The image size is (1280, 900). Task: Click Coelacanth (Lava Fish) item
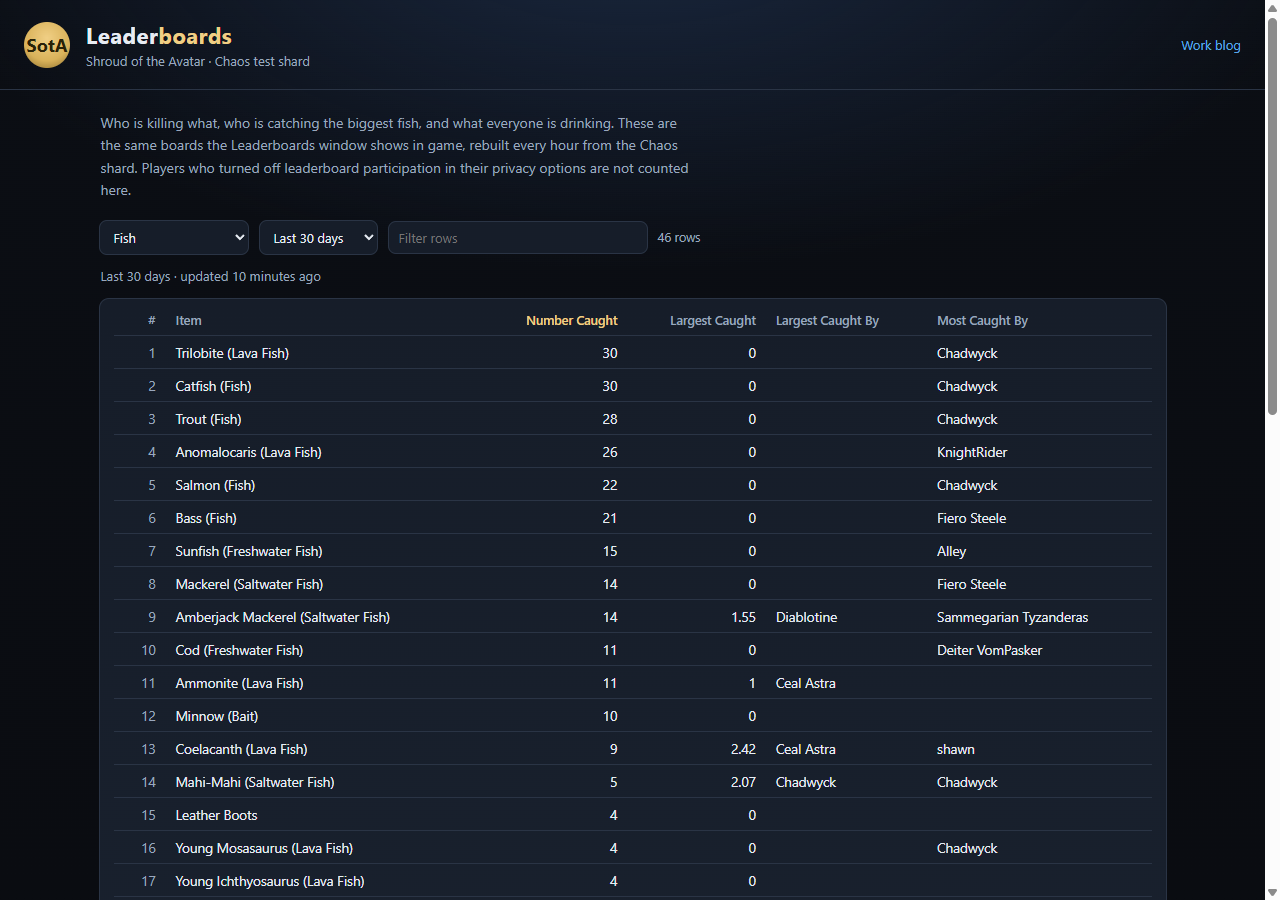click(241, 749)
